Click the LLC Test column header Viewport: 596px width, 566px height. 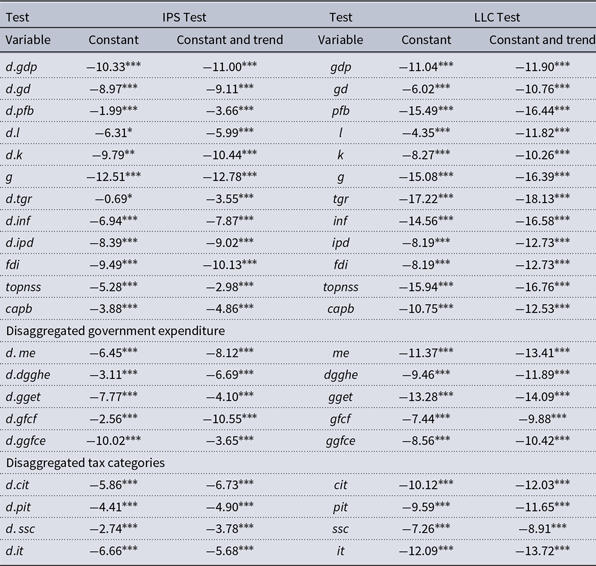[x=496, y=17]
